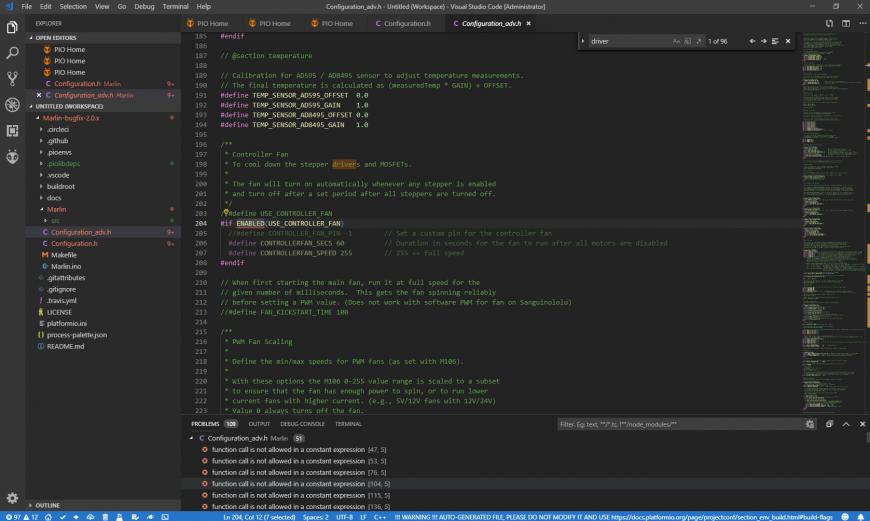Screen dimensions: 870x521
Task: Toggle Use Regular Expression in find widget
Action: 699,41
